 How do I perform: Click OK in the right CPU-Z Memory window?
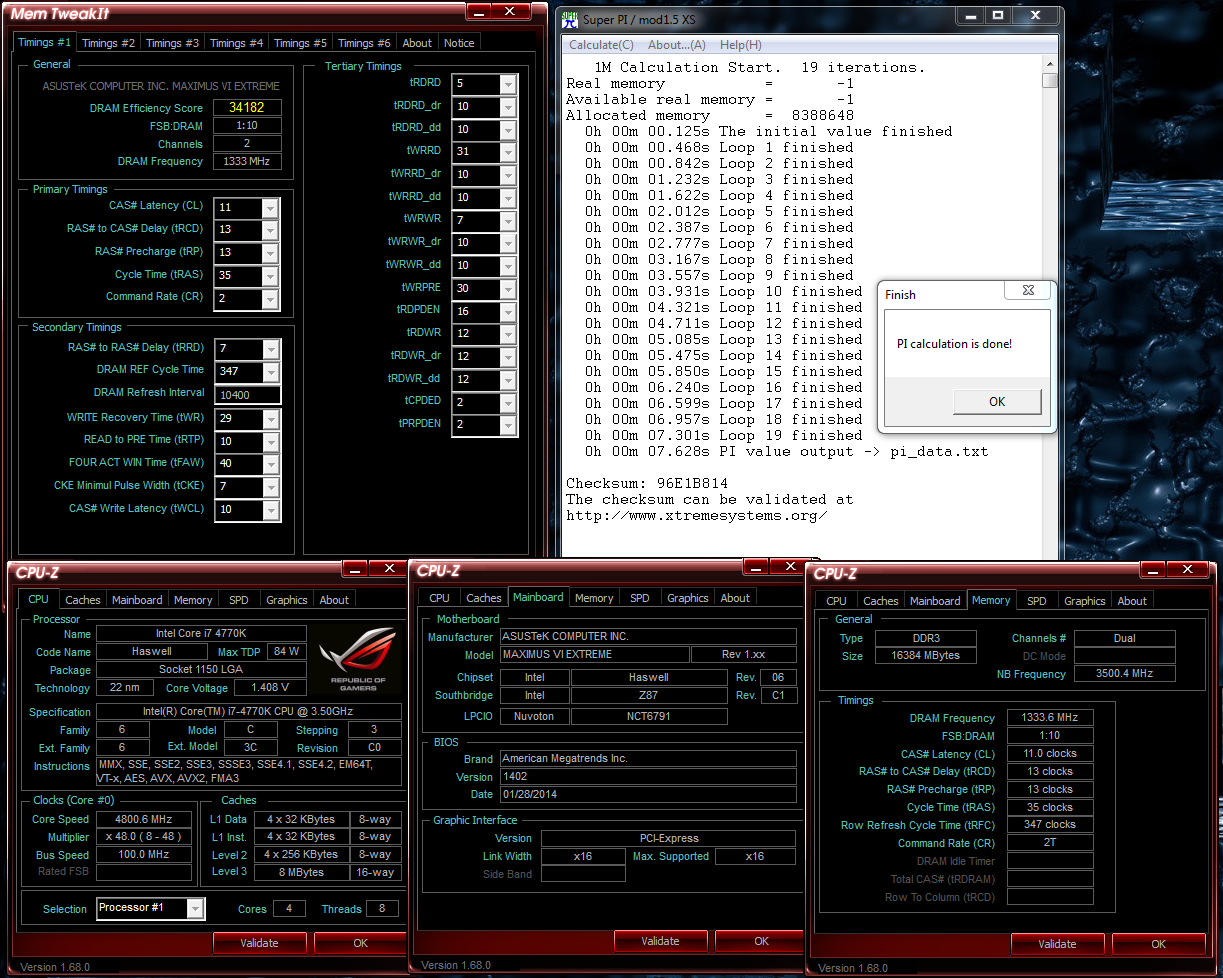pos(1158,944)
